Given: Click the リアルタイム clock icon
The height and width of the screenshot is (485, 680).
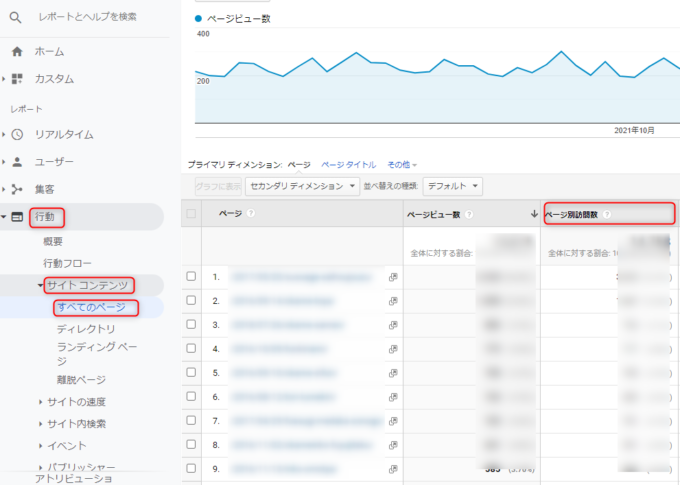Looking at the screenshot, I should point(17,134).
